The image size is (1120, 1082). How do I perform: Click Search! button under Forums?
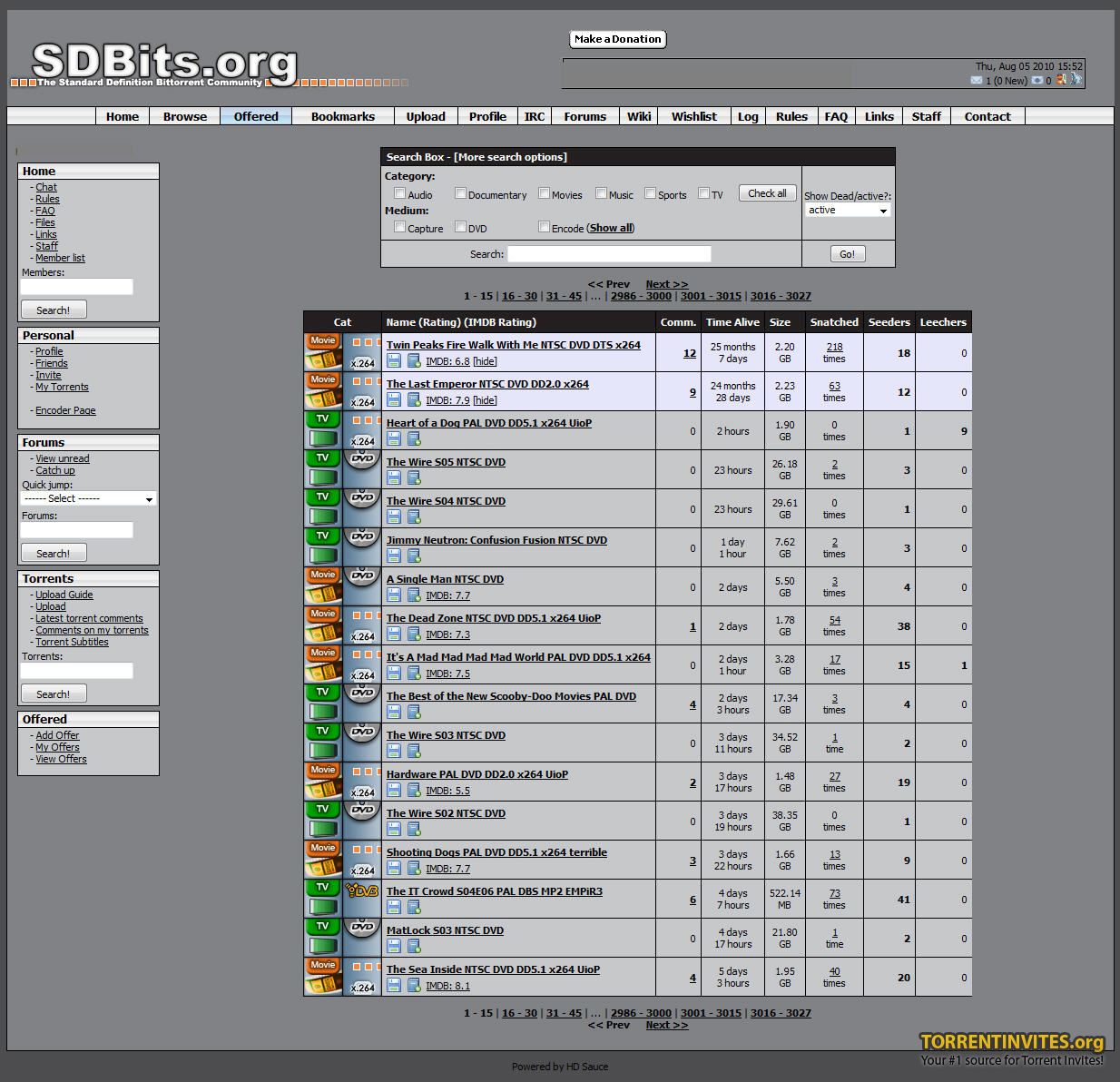tap(54, 553)
